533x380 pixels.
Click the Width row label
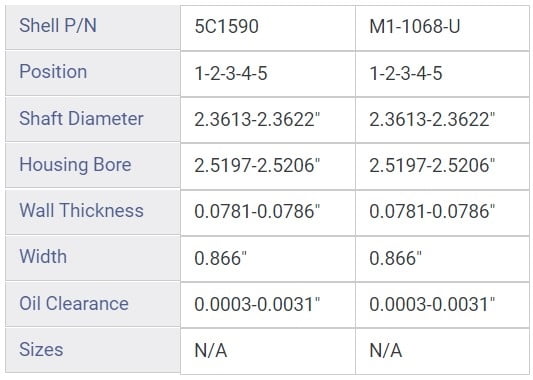(x=43, y=256)
